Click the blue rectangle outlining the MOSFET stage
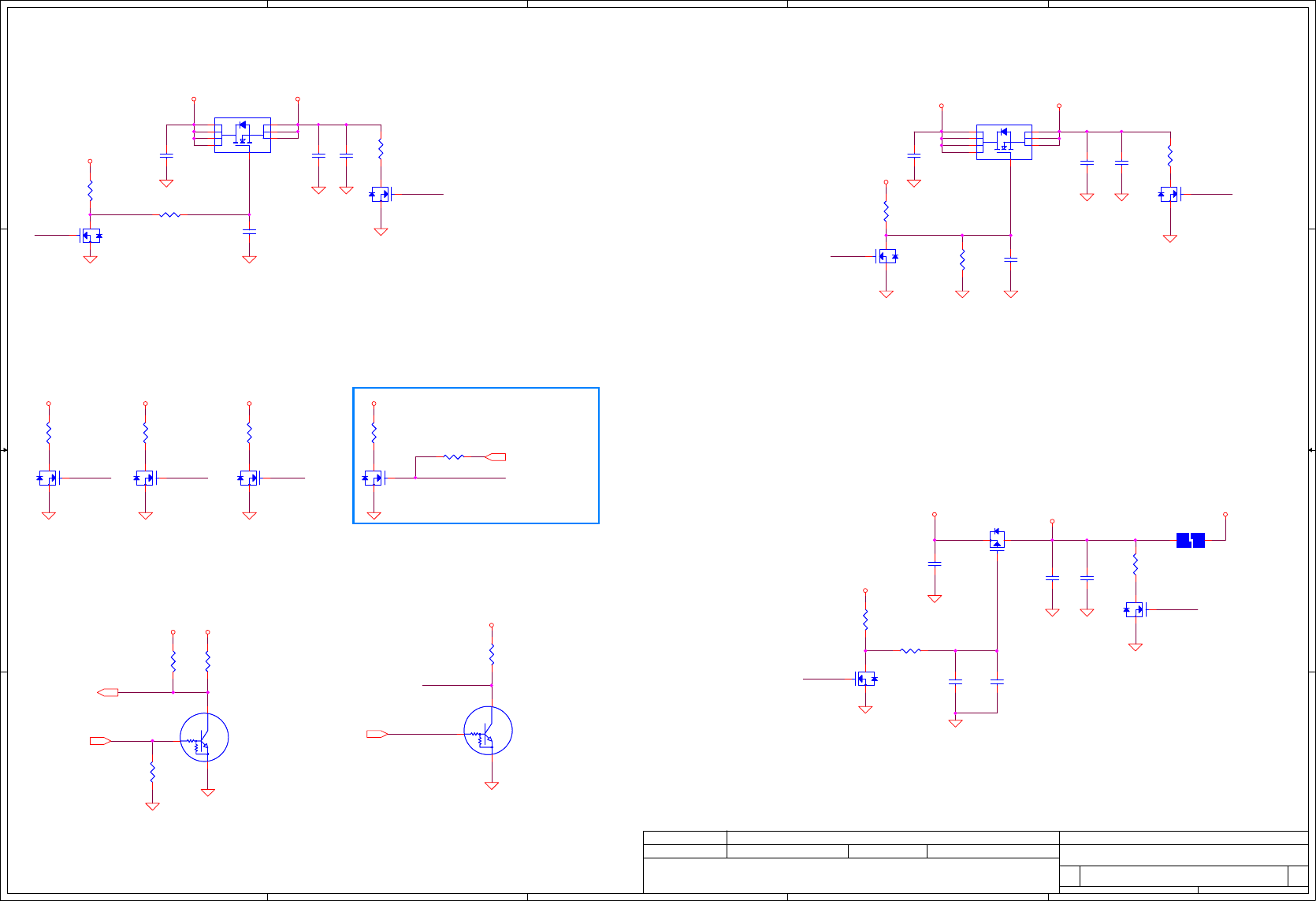 click(x=476, y=456)
